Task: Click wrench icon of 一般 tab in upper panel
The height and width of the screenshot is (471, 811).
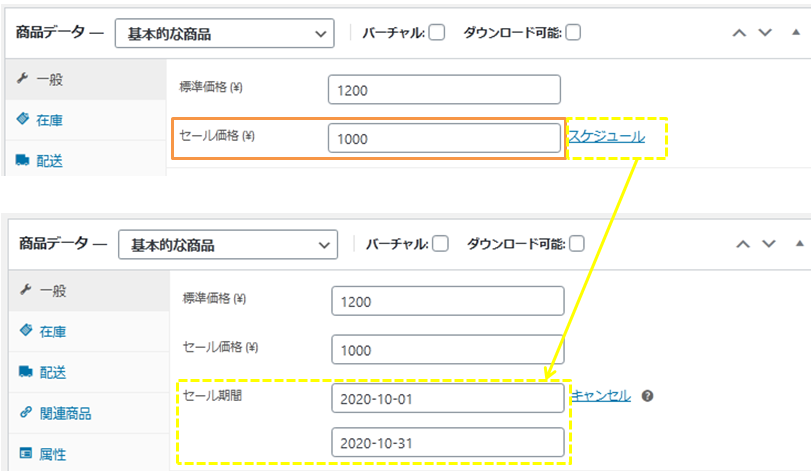Action: coord(22,79)
